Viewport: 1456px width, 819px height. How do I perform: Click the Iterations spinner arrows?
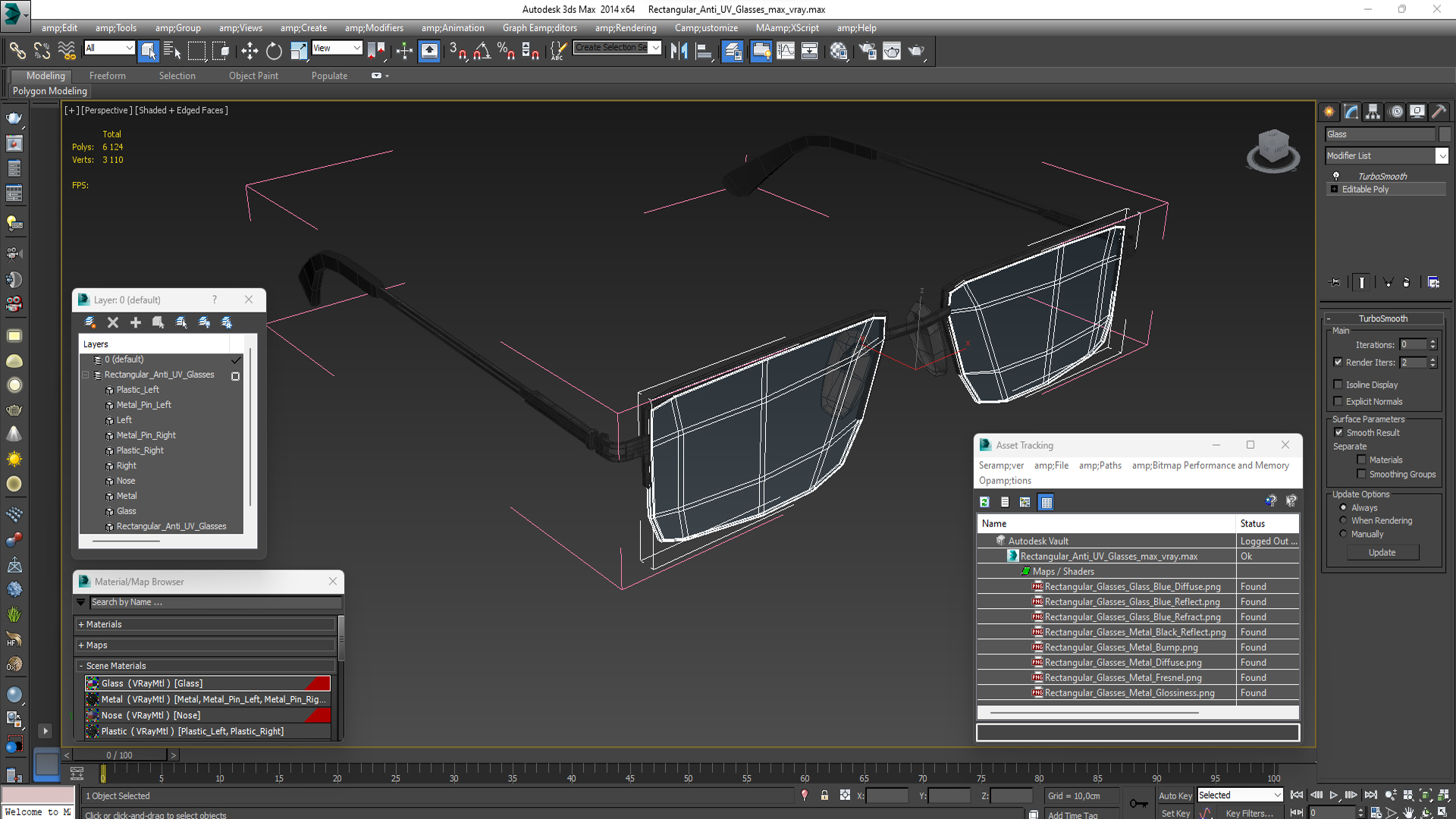pos(1432,344)
